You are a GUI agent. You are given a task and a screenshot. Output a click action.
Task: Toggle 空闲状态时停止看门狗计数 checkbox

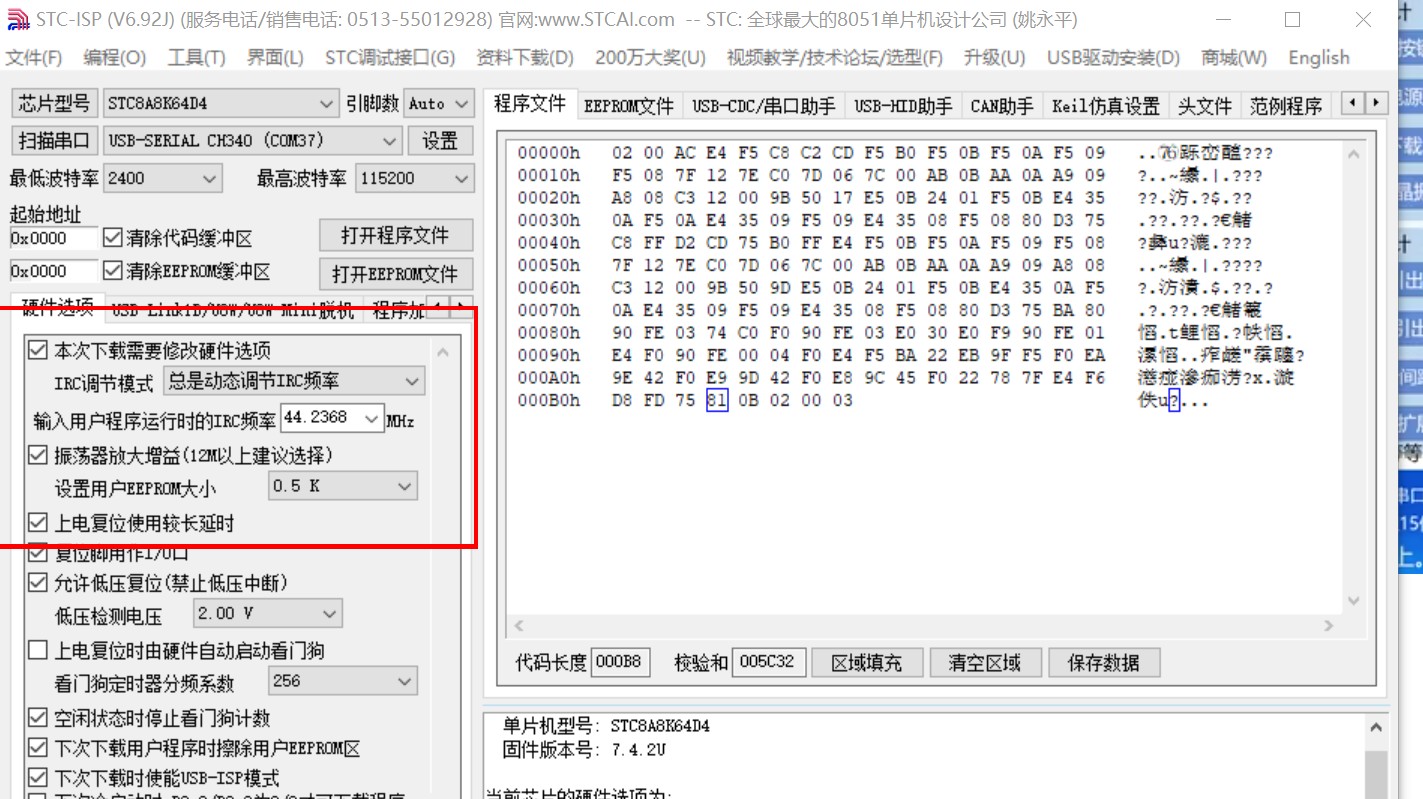[38, 717]
